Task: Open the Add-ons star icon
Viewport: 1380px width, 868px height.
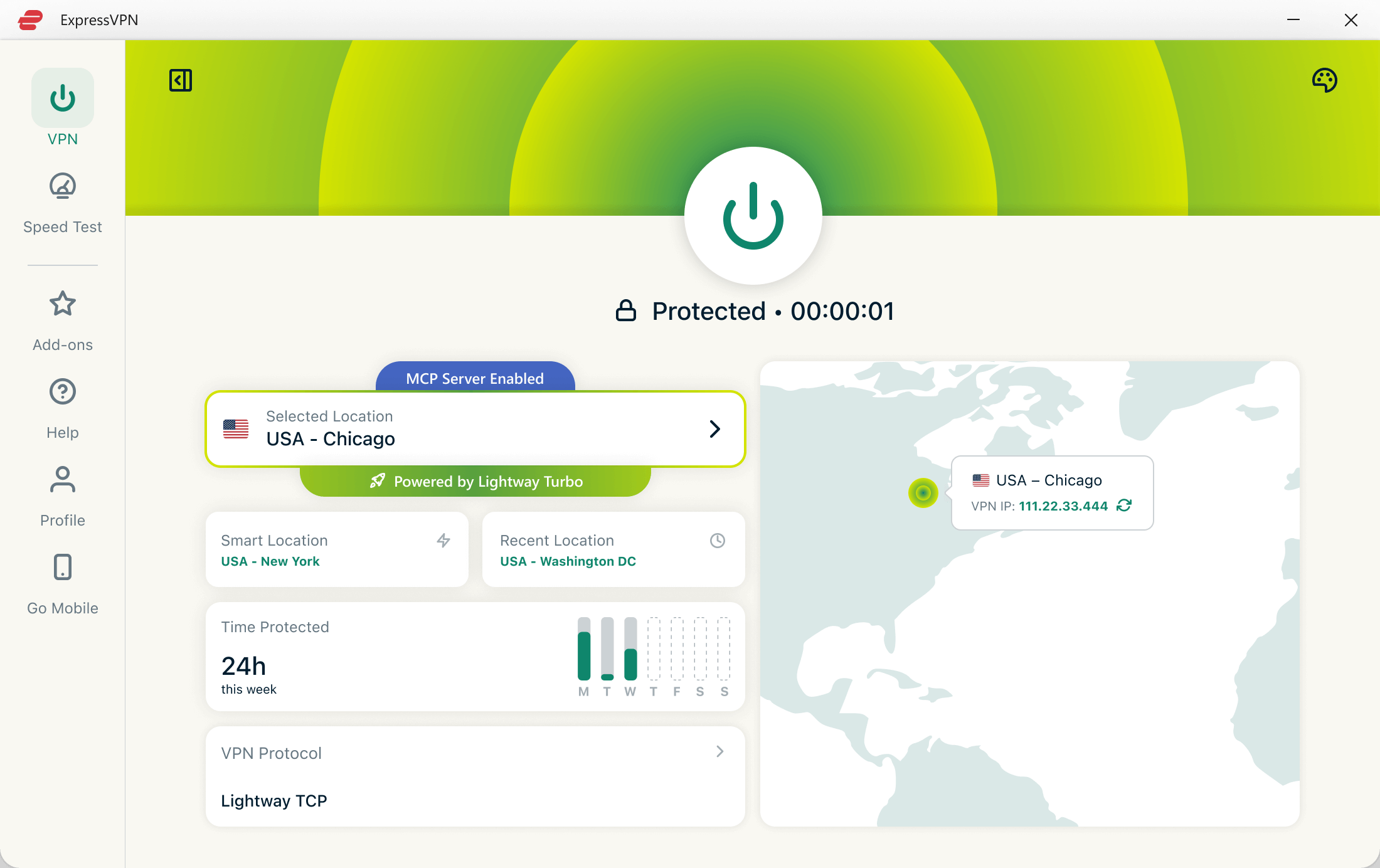Action: point(63,305)
